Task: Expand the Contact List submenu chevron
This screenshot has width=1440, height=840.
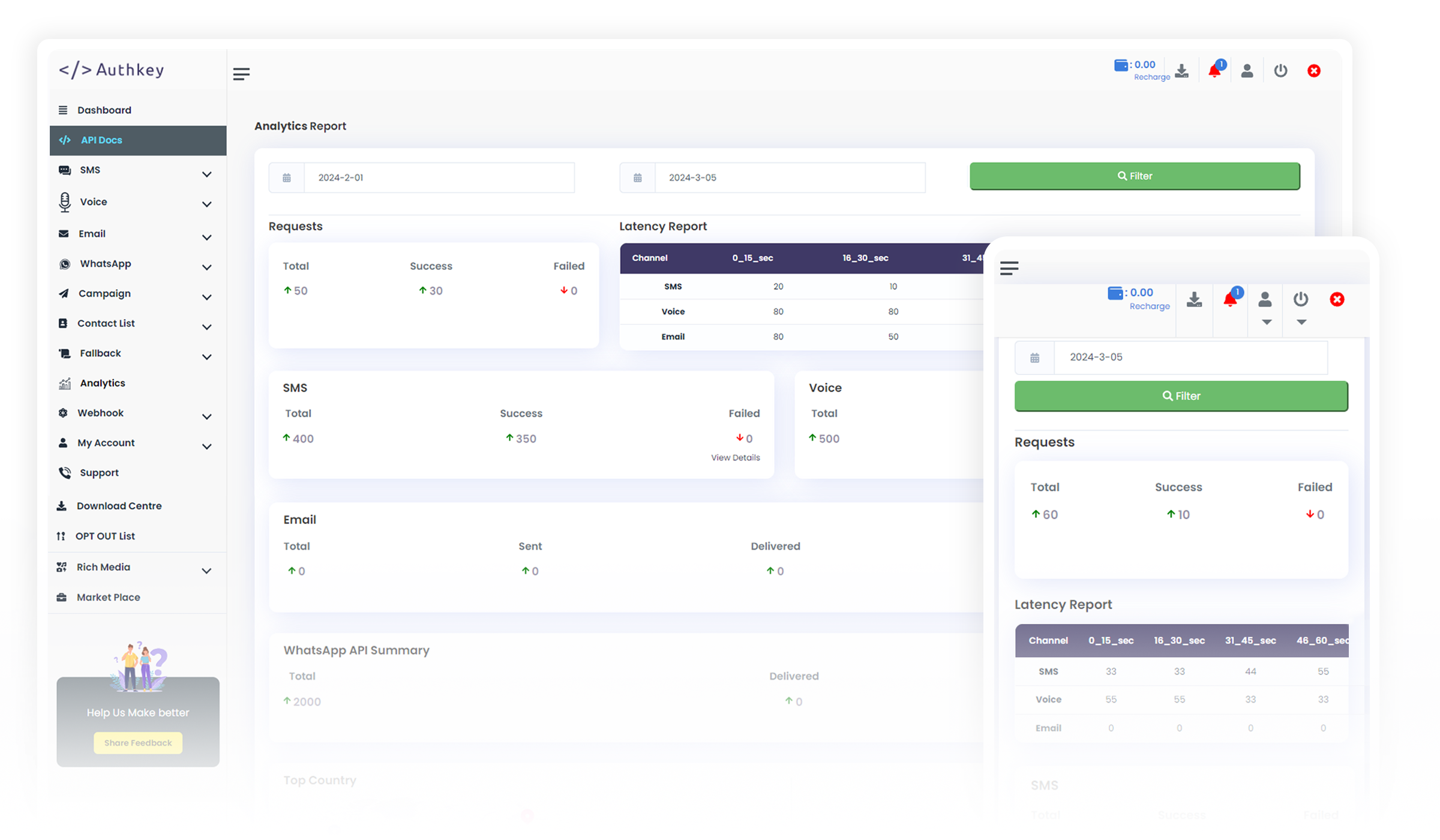Action: 207,328
